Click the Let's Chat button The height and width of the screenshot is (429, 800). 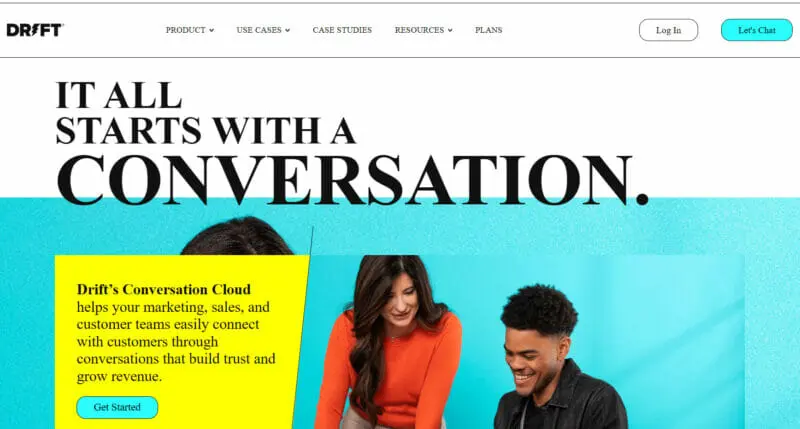click(757, 30)
